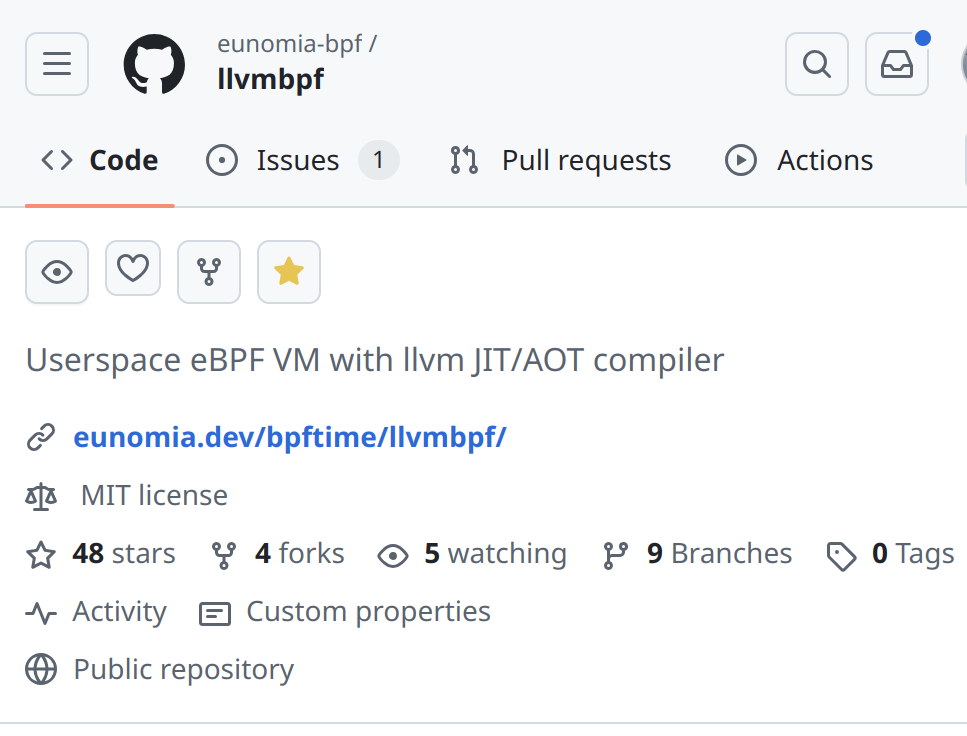
Task: Go to the GitHub homepage logo
Action: pyautogui.click(x=154, y=65)
